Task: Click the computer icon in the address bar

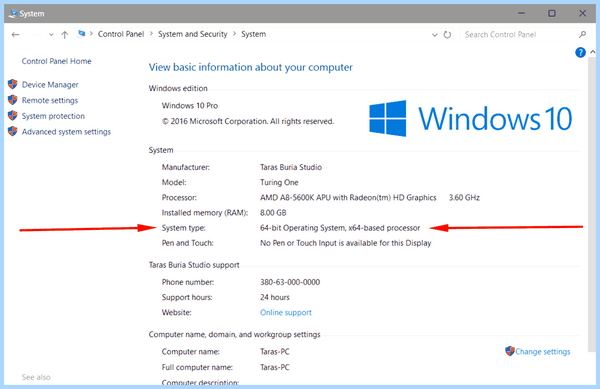Action: (81, 34)
